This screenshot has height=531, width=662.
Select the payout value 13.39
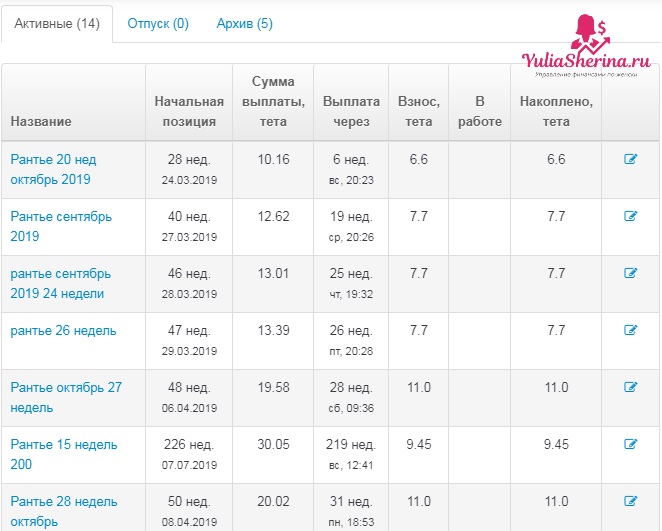pos(274,331)
